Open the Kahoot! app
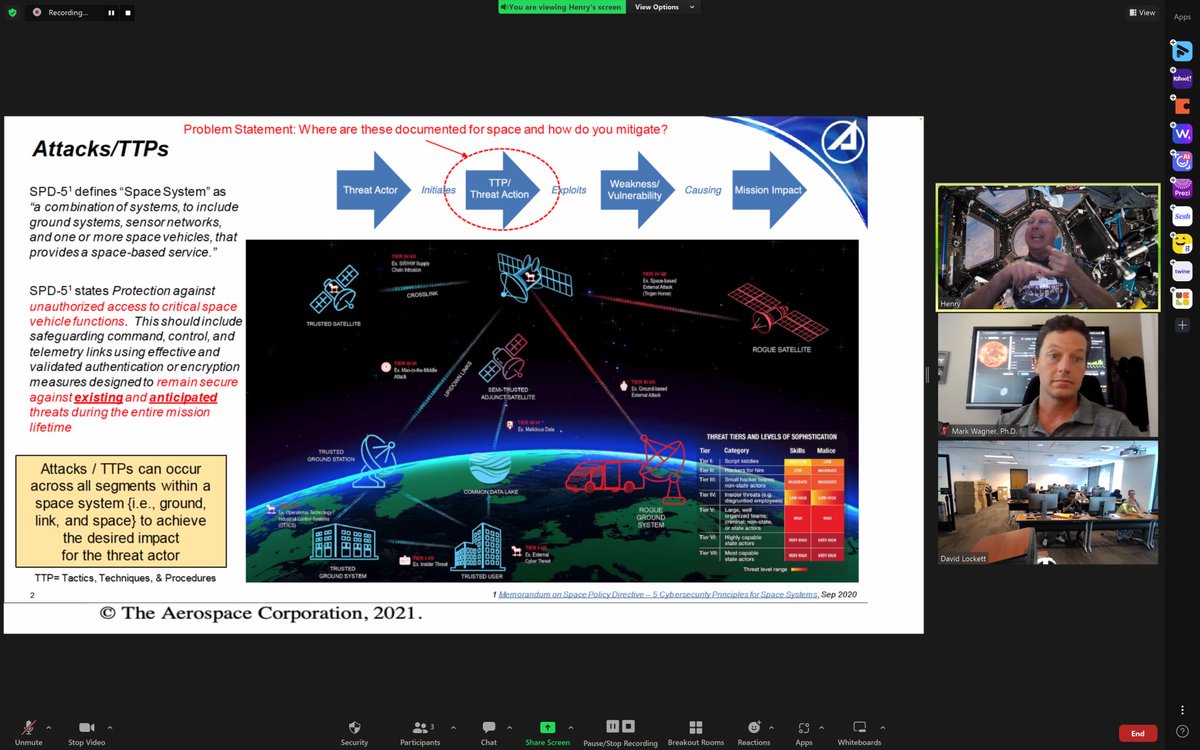Viewport: 1200px width, 750px height. tap(1182, 78)
